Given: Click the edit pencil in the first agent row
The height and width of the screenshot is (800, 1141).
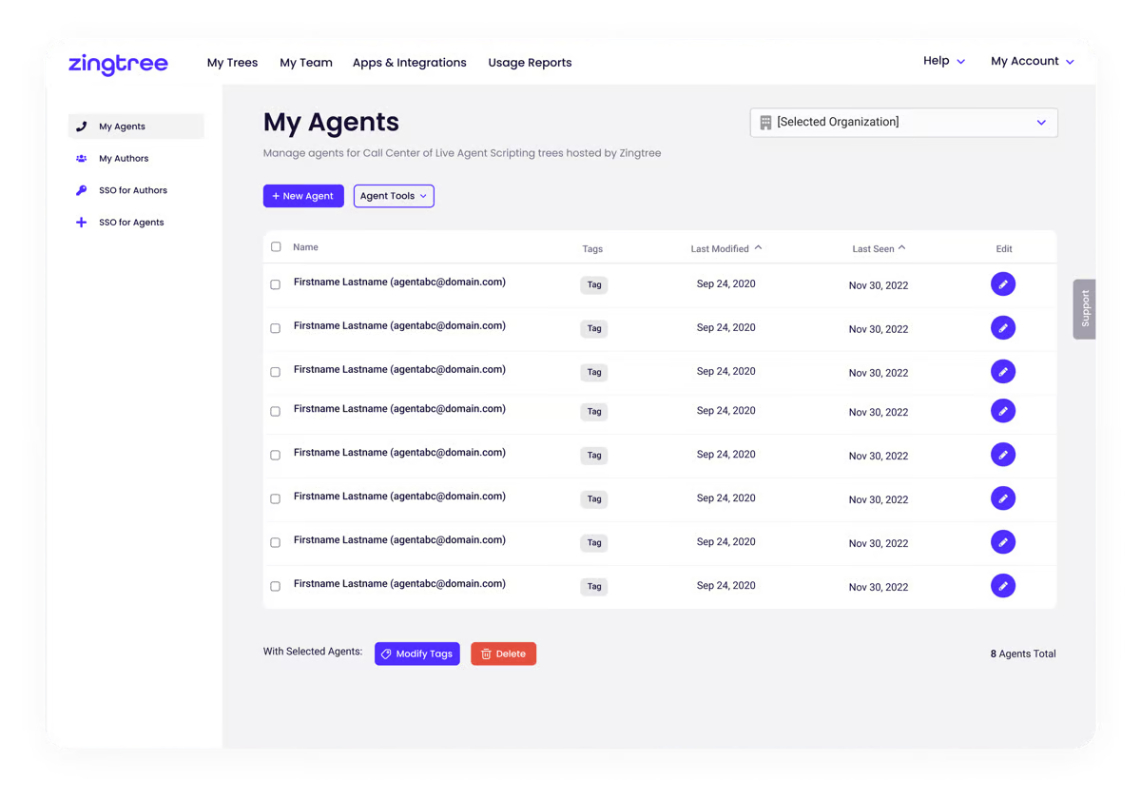Looking at the screenshot, I should pyautogui.click(x=1003, y=284).
